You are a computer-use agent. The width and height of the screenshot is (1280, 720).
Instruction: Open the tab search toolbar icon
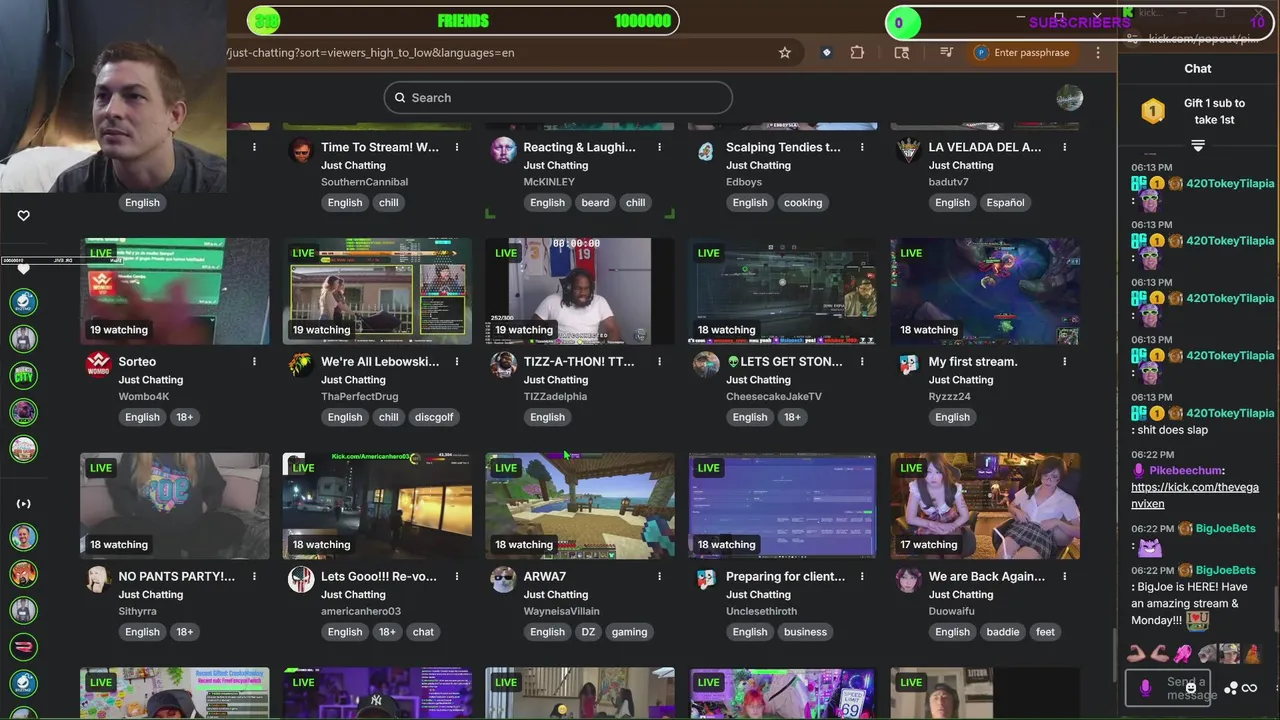[902, 53]
